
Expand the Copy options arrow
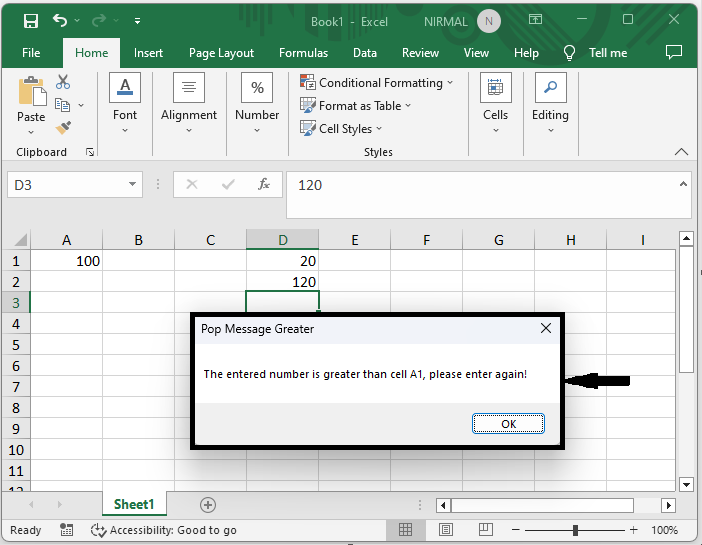[x=81, y=105]
